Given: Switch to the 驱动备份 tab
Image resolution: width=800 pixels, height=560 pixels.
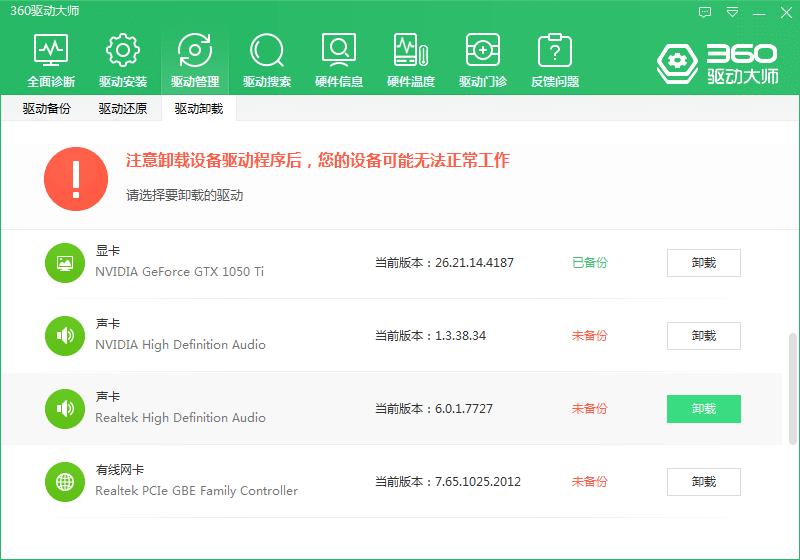Looking at the screenshot, I should [47, 109].
